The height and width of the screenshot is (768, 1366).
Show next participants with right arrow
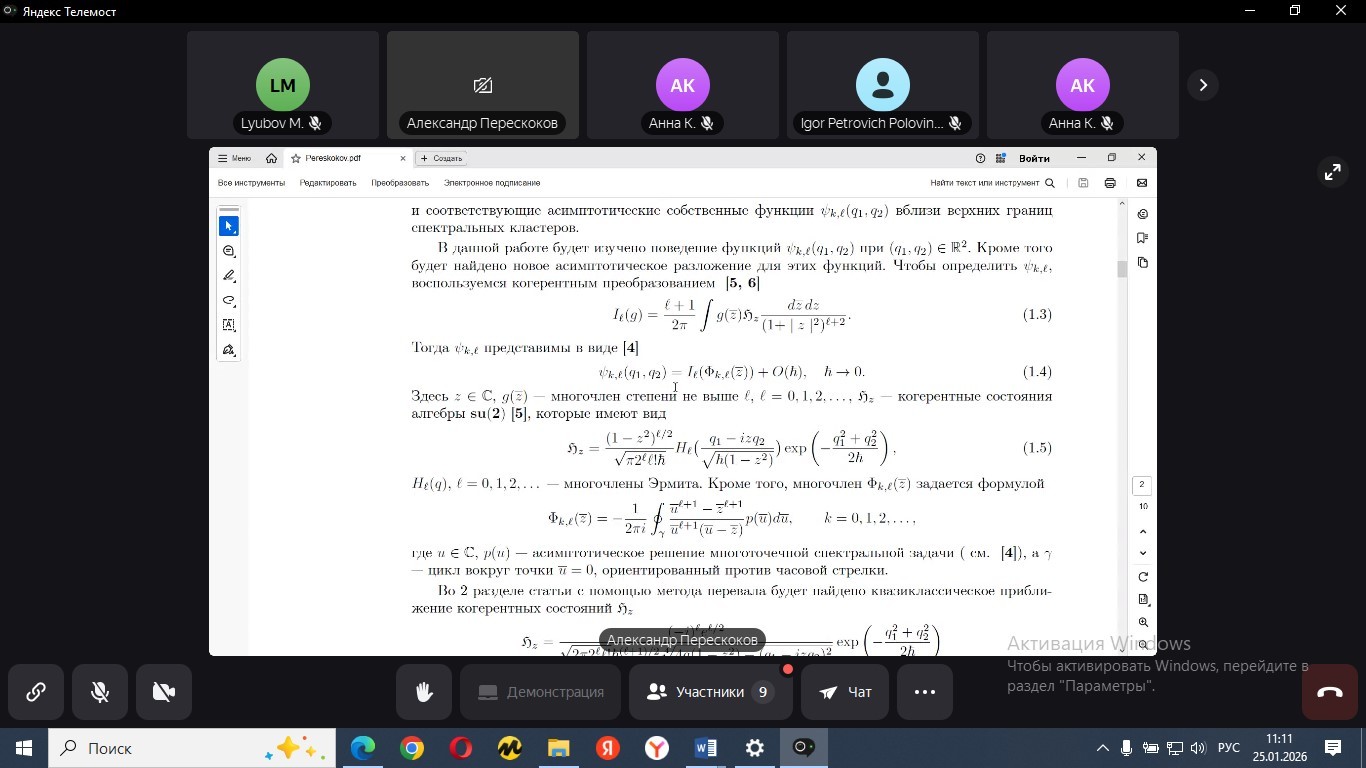click(1203, 85)
